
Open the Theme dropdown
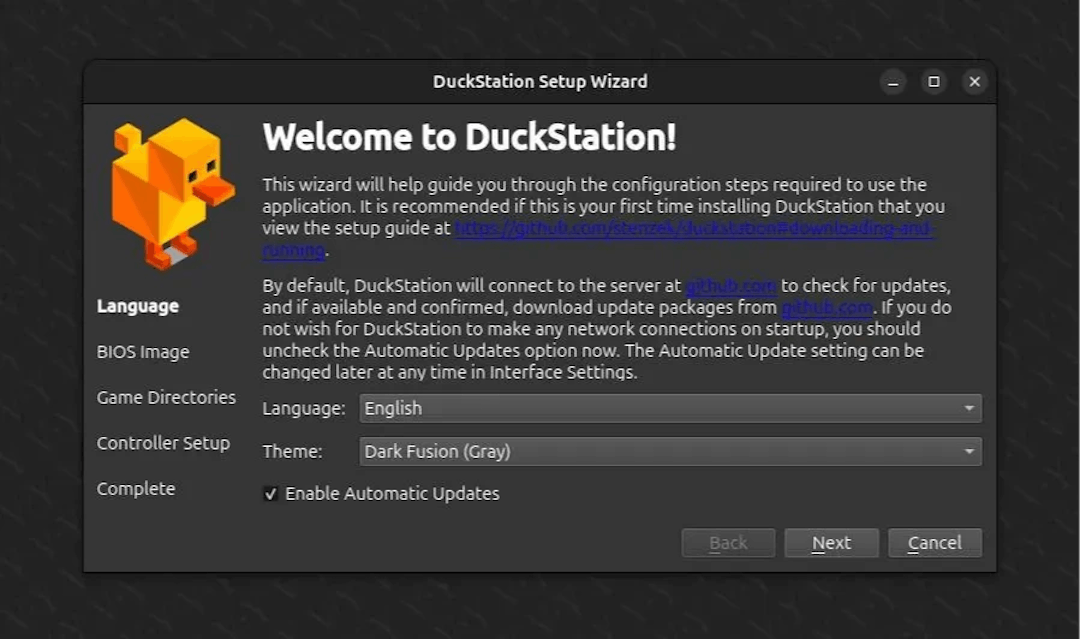[670, 451]
